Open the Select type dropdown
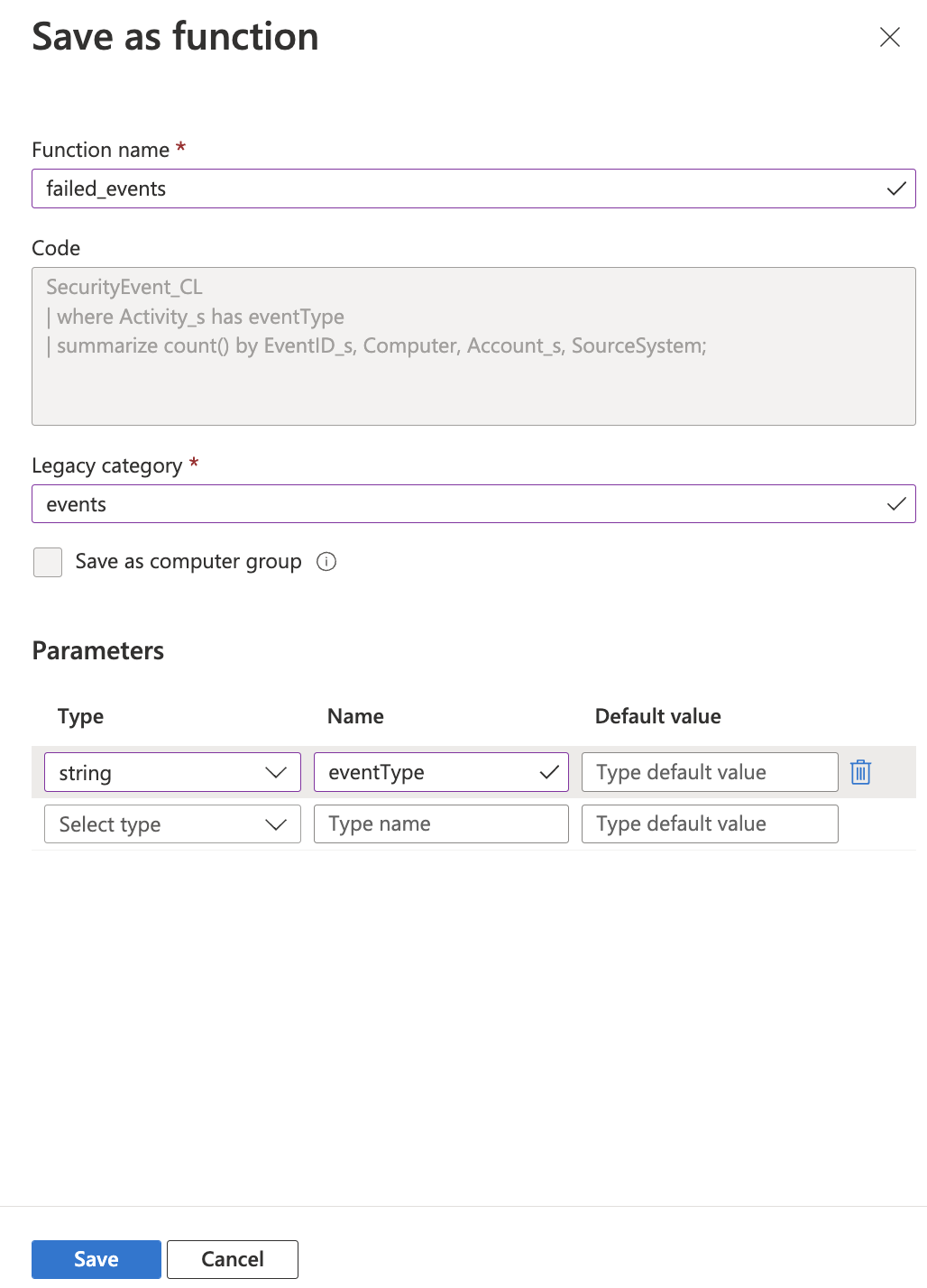927x1288 pixels. pyautogui.click(x=171, y=823)
